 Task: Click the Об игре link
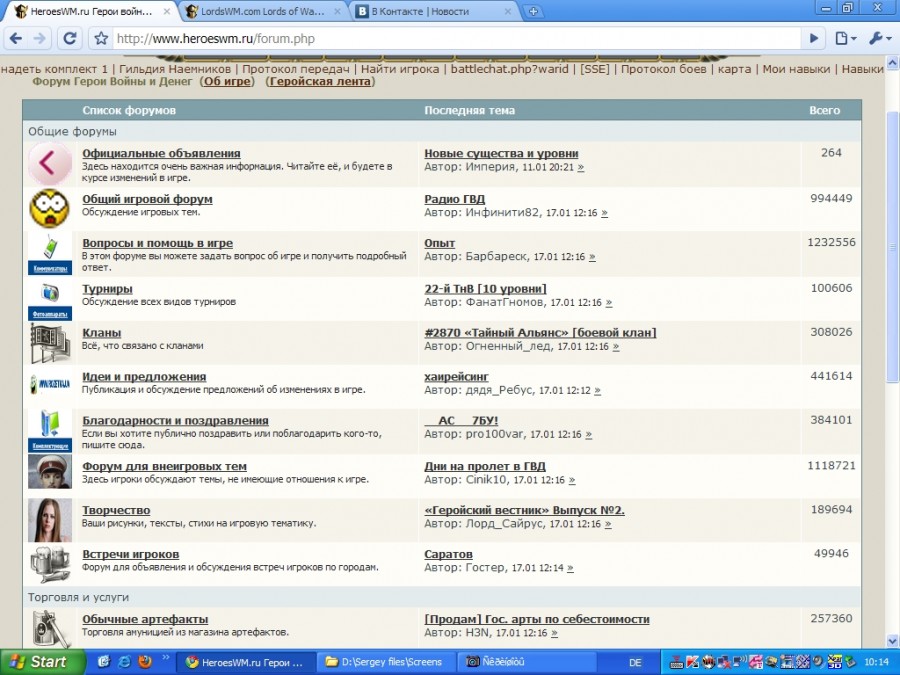pyautogui.click(x=227, y=82)
